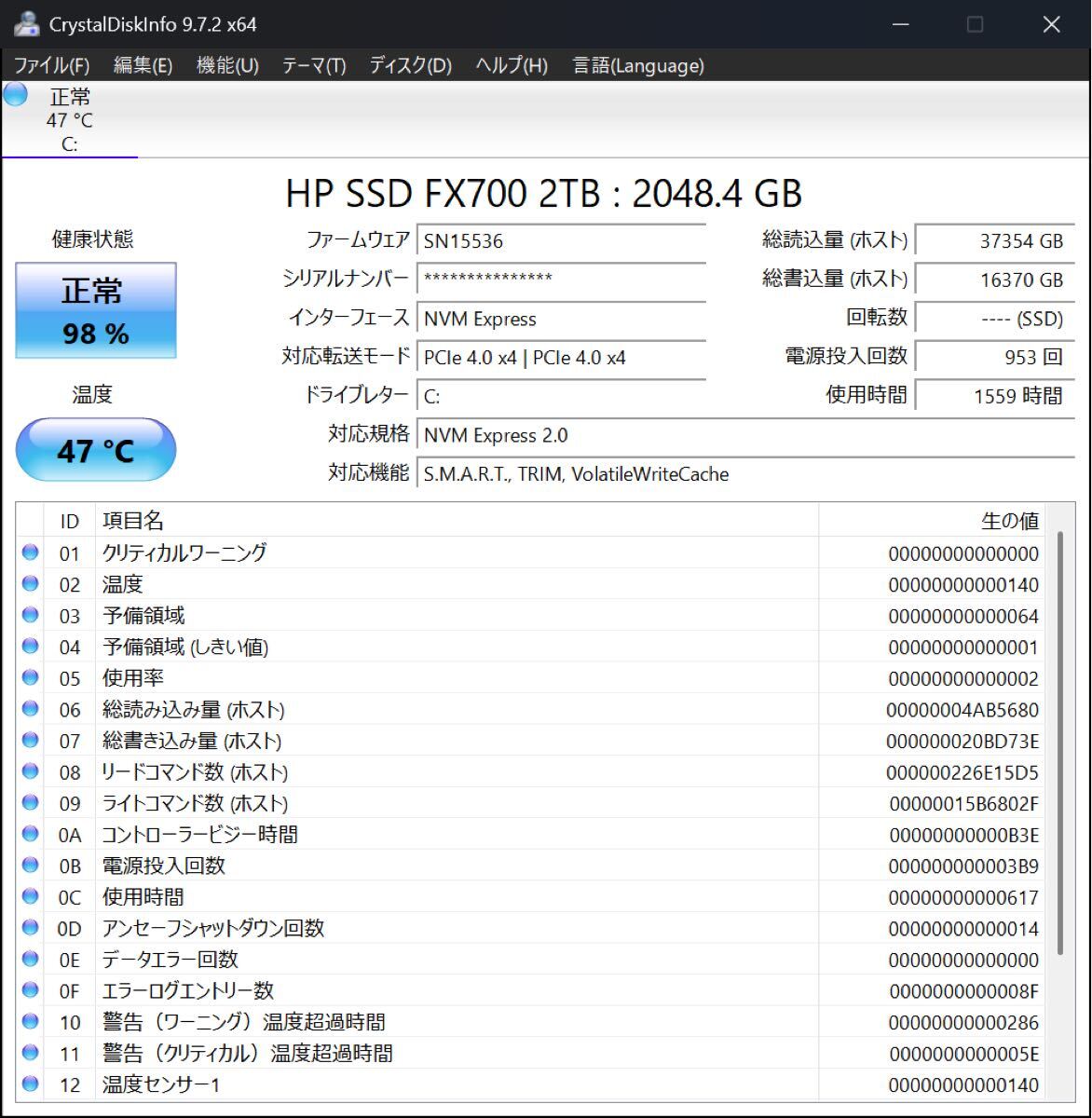Viewport: 1092px width, 1118px height.
Task: Click the status orb for データエラー回数 row
Action: coord(31,959)
